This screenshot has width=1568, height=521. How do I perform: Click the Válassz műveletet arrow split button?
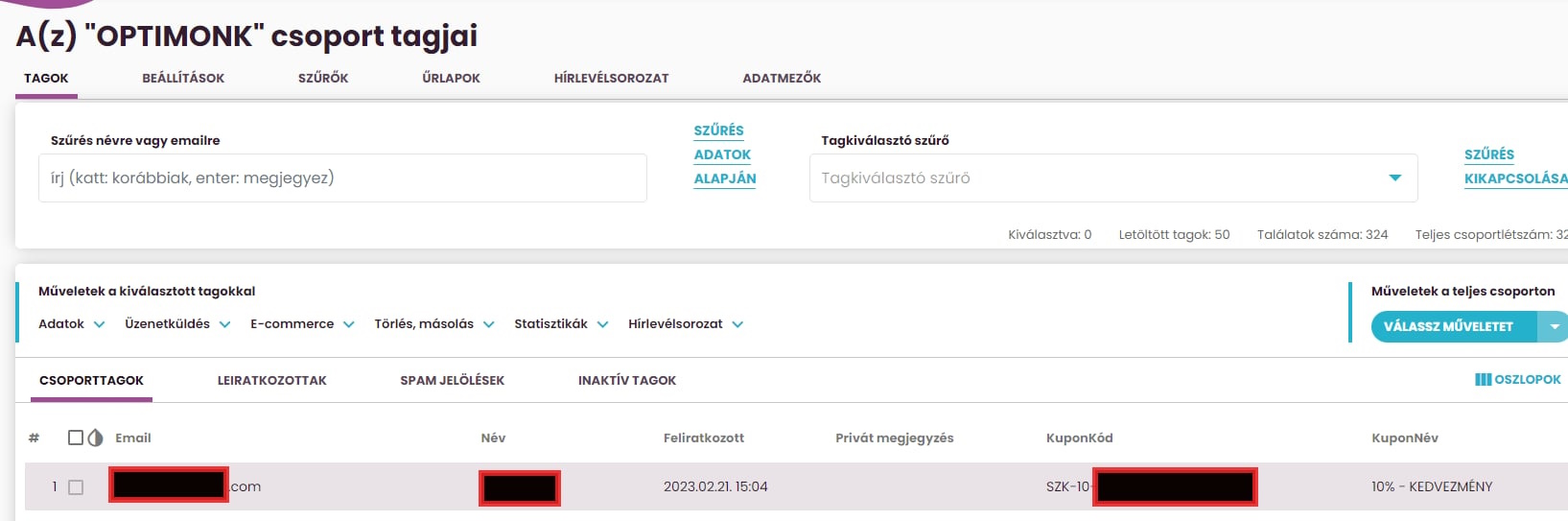(x=1554, y=327)
